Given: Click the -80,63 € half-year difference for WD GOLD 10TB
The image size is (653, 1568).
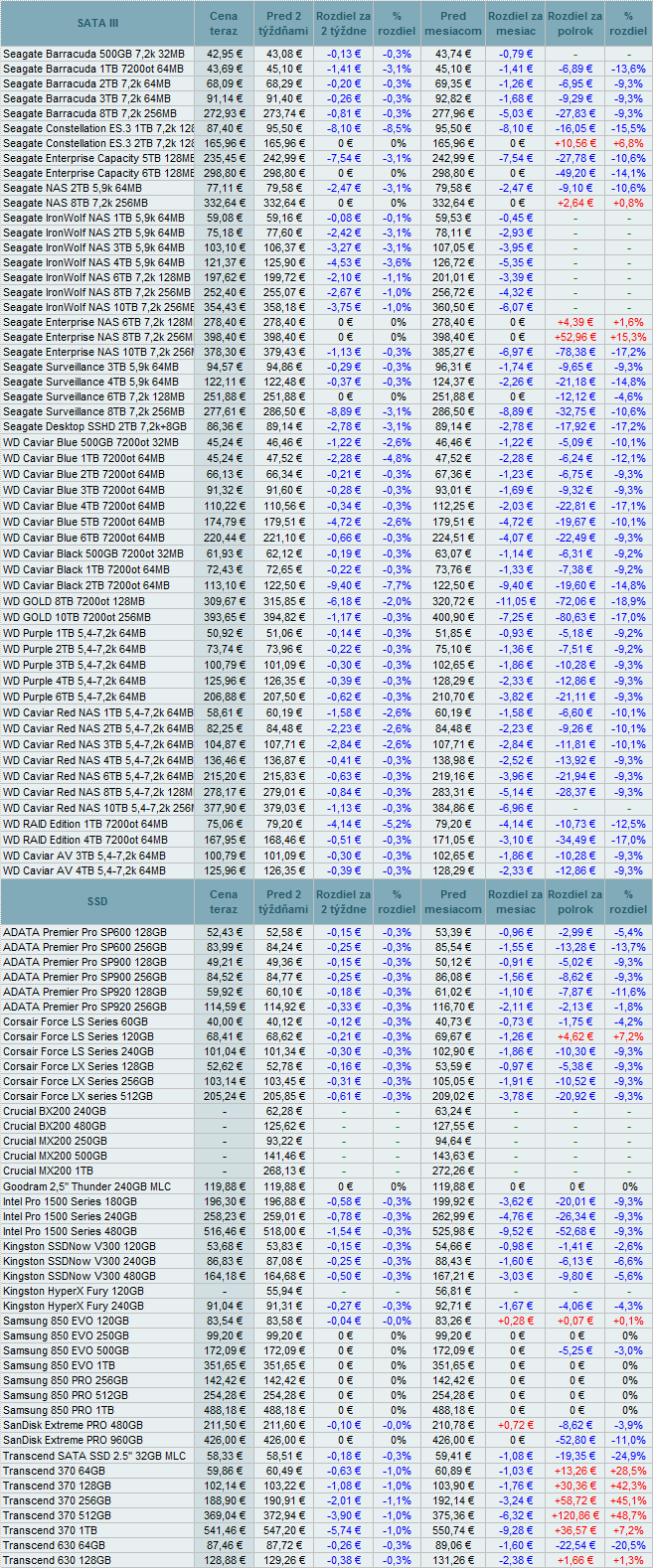Looking at the screenshot, I should pyautogui.click(x=574, y=617).
